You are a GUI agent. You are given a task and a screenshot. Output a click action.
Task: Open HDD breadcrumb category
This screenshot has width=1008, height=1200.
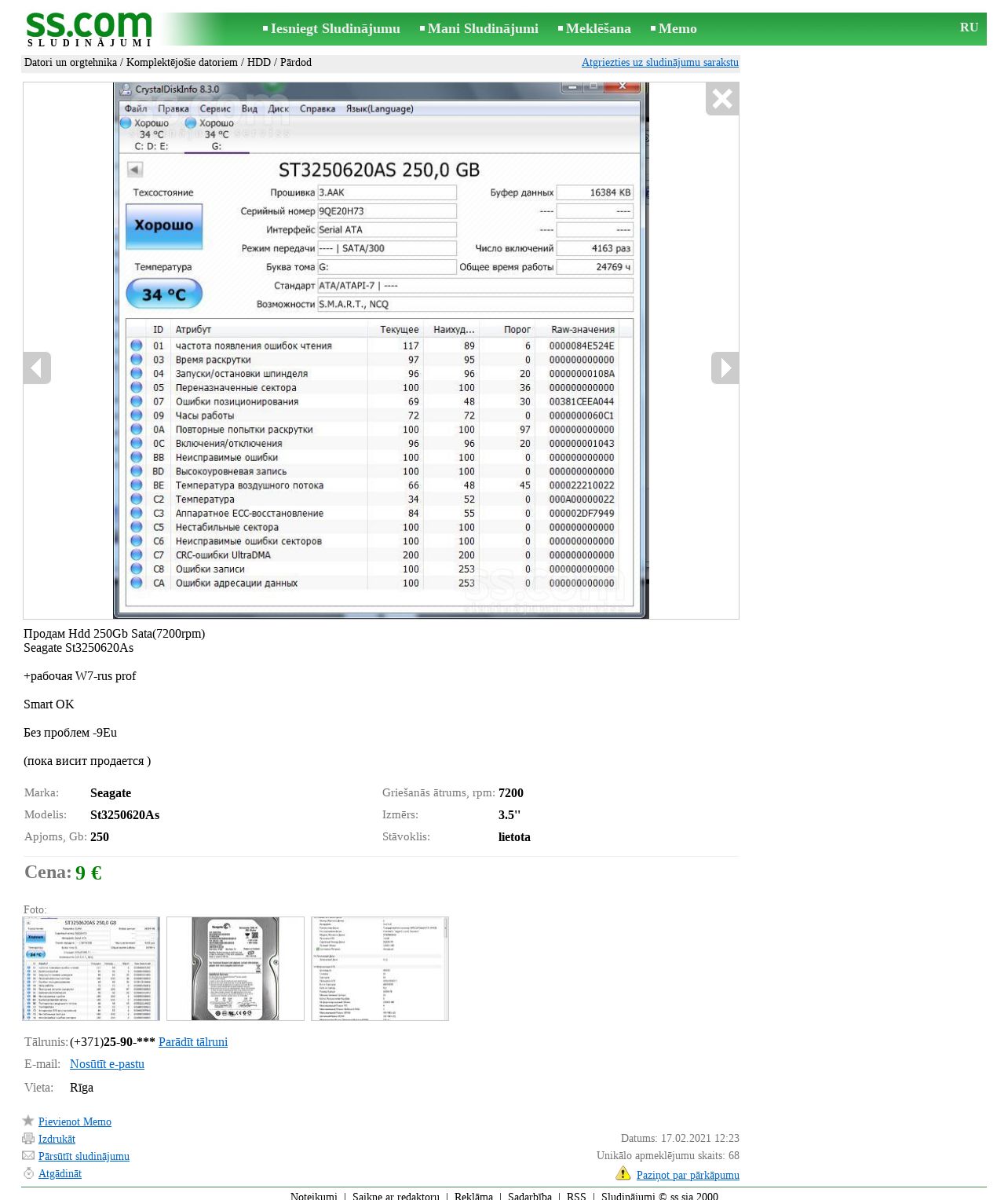(259, 62)
